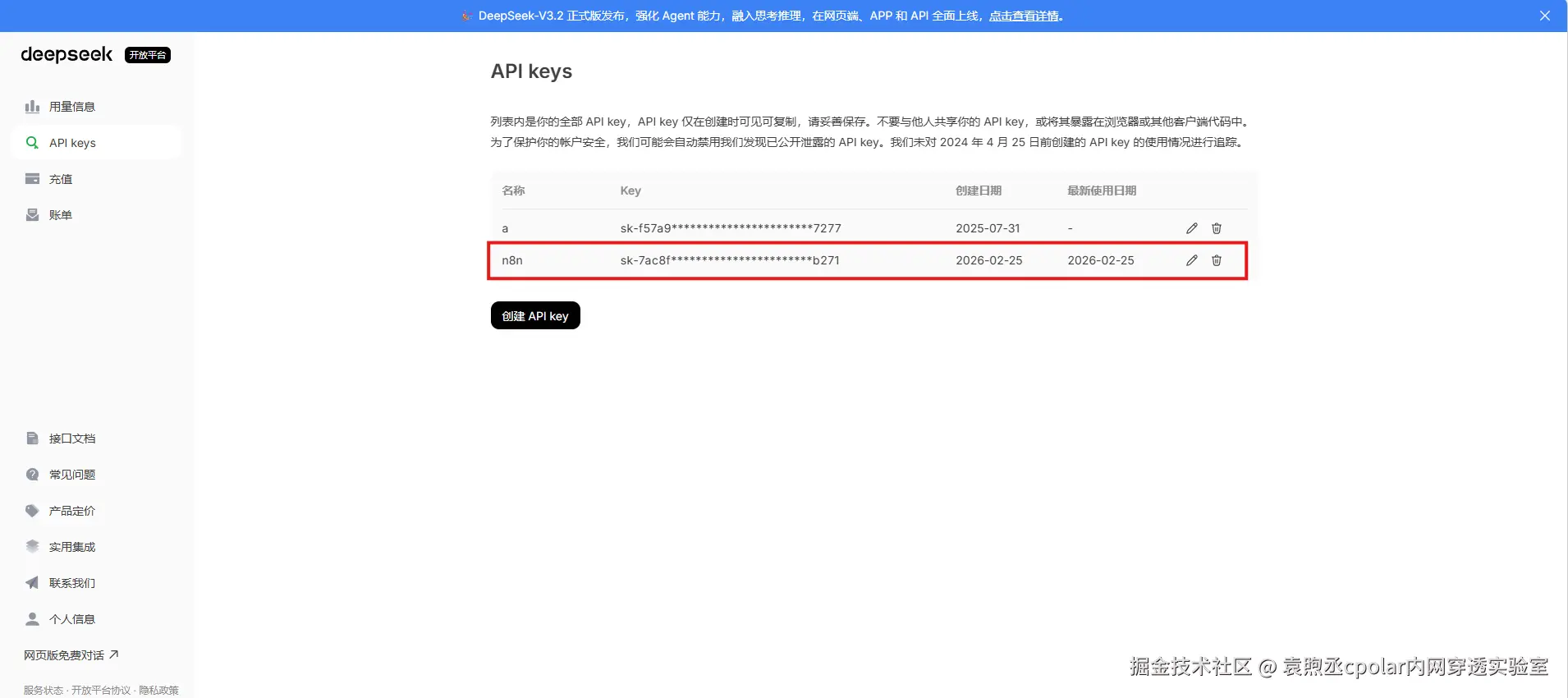
Task: Click key text sk-7ac8f...b271
Action: click(x=730, y=260)
